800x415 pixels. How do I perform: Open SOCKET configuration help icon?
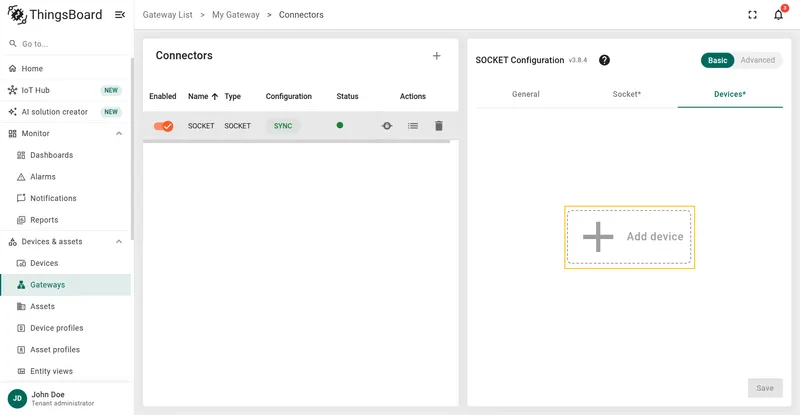click(605, 60)
